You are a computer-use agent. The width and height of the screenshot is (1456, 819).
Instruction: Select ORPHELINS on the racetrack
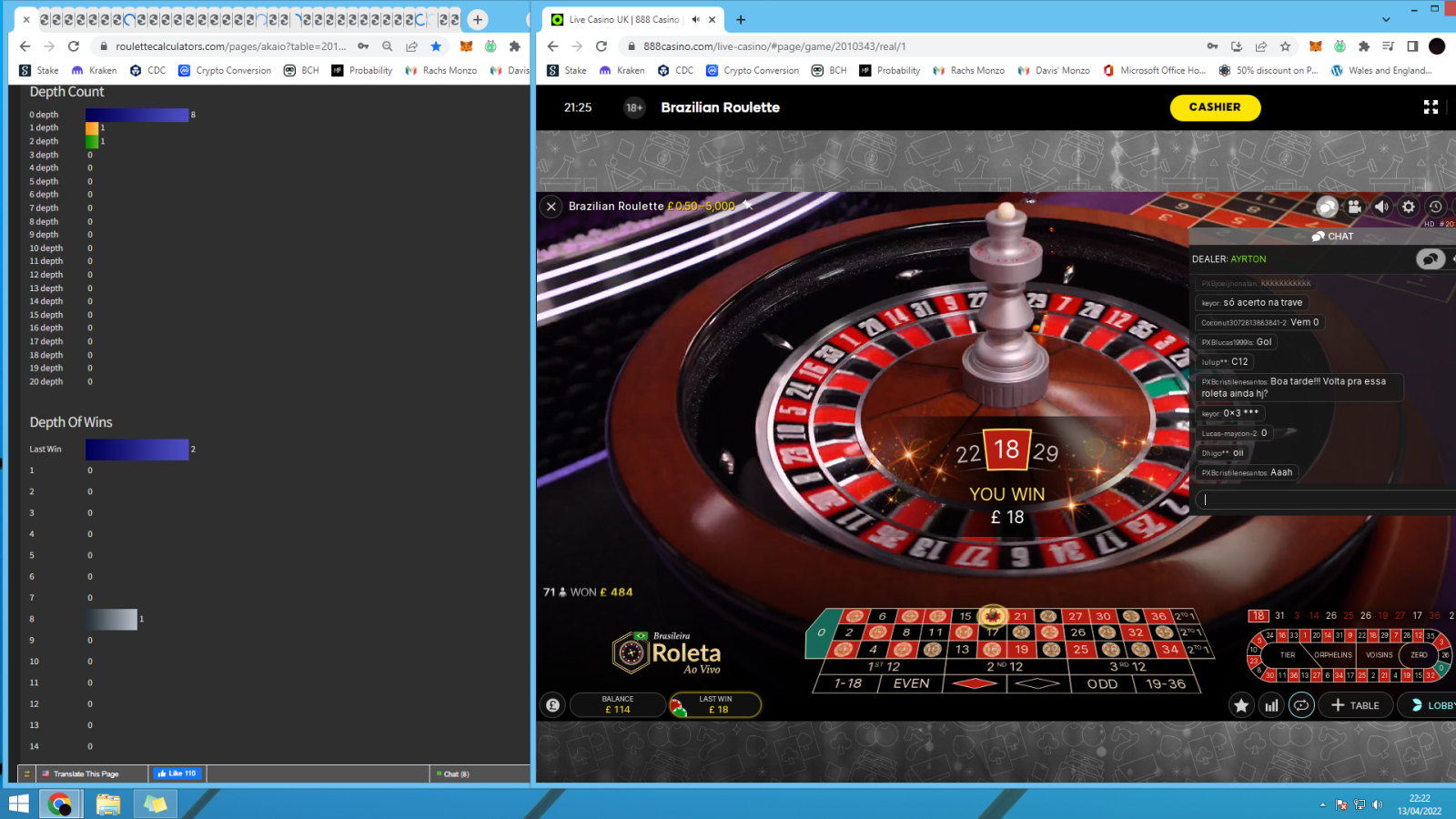click(1333, 654)
